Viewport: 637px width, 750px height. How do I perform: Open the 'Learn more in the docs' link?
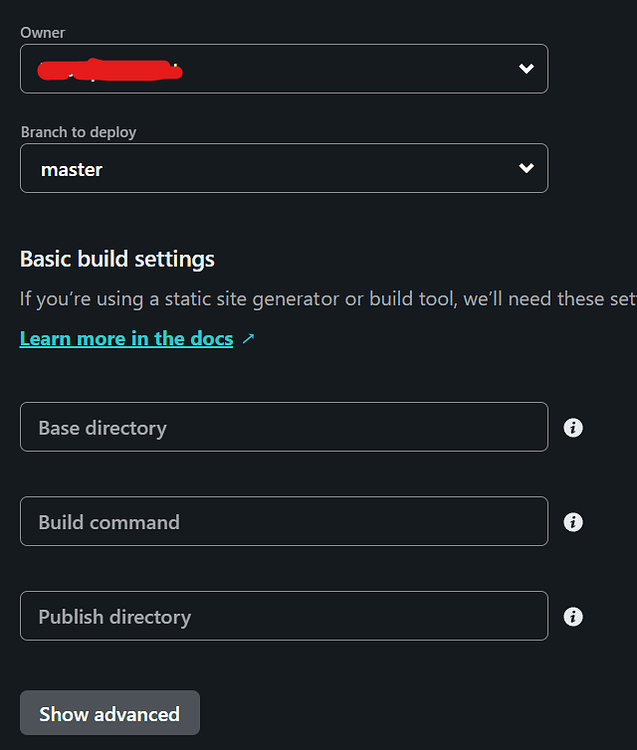[126, 339]
